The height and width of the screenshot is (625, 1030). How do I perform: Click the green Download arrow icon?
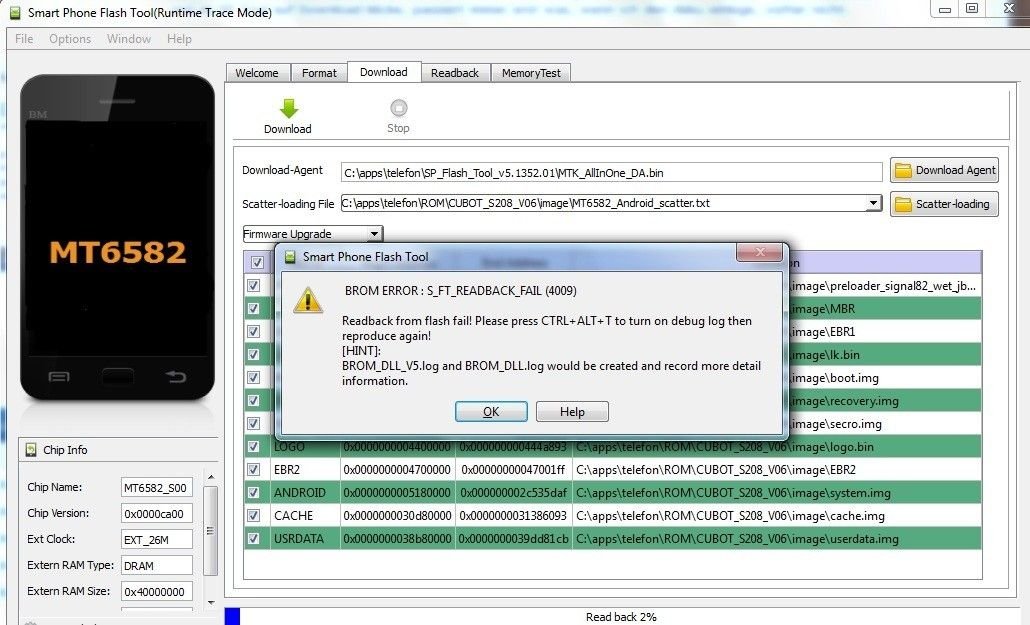[x=288, y=108]
